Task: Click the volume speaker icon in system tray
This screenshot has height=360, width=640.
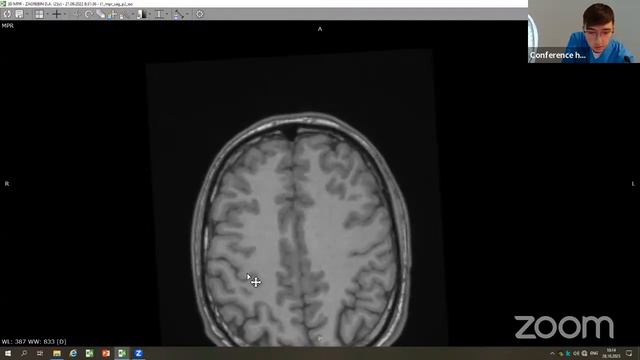Action: 576,353
